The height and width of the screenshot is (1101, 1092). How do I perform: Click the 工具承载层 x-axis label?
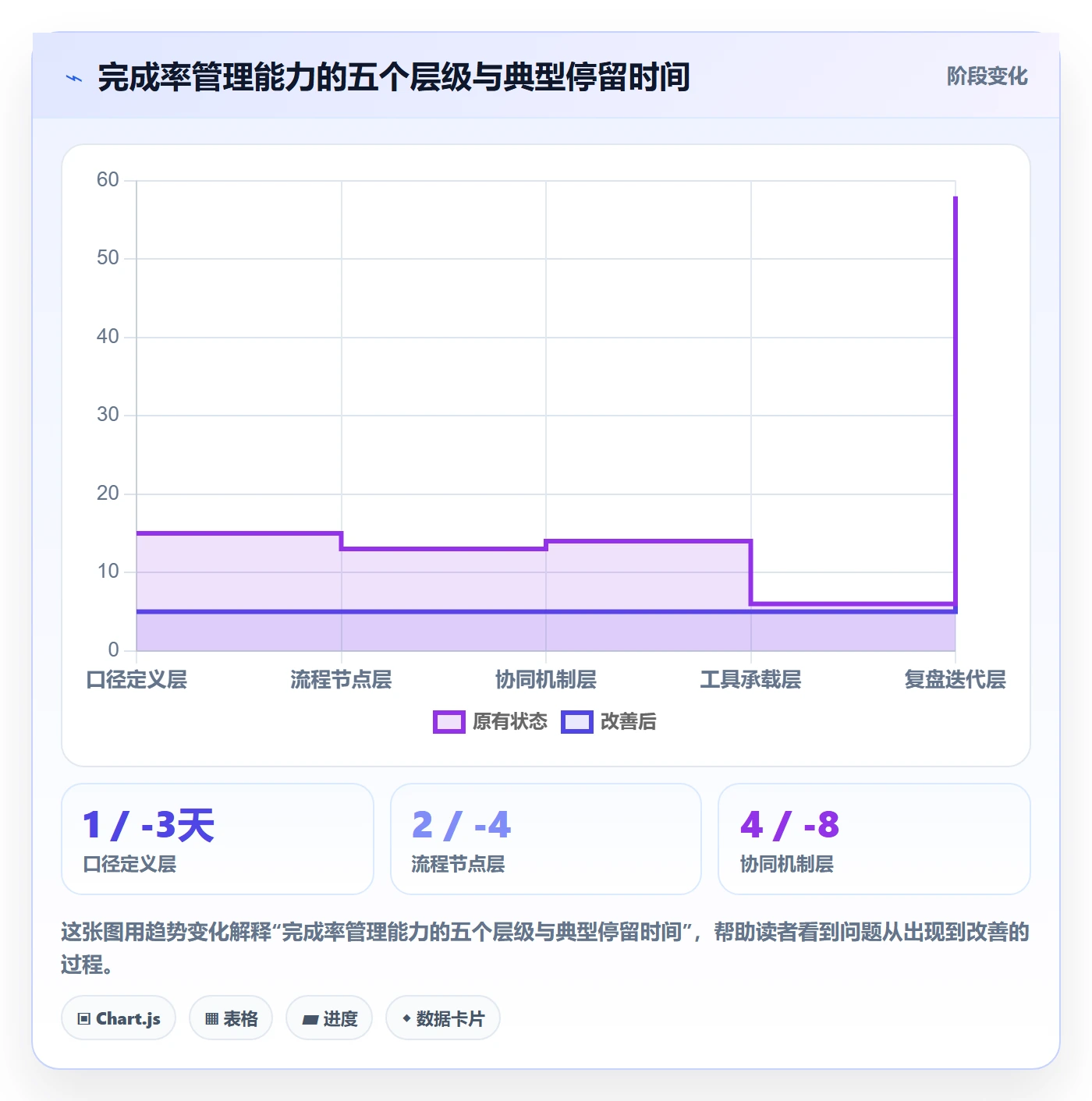tap(750, 679)
